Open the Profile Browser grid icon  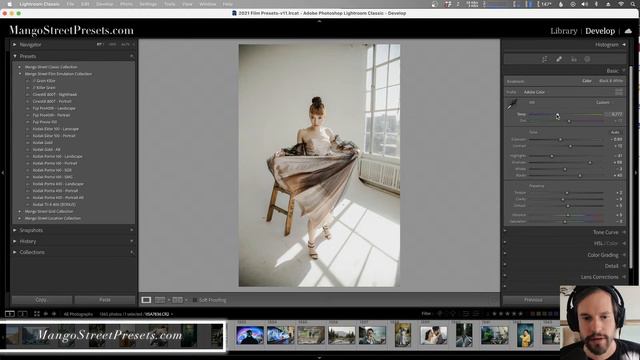[619, 92]
